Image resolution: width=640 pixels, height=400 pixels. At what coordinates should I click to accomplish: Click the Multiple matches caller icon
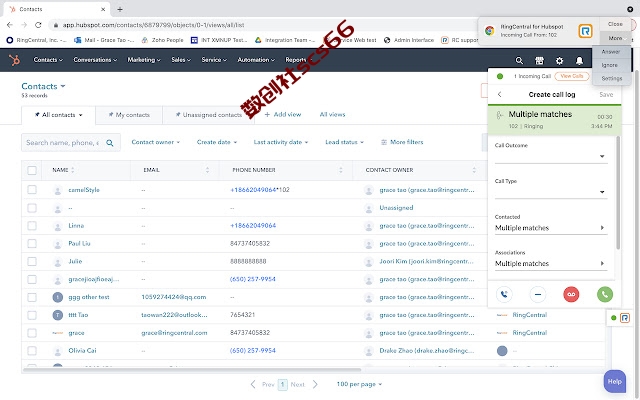click(500, 115)
